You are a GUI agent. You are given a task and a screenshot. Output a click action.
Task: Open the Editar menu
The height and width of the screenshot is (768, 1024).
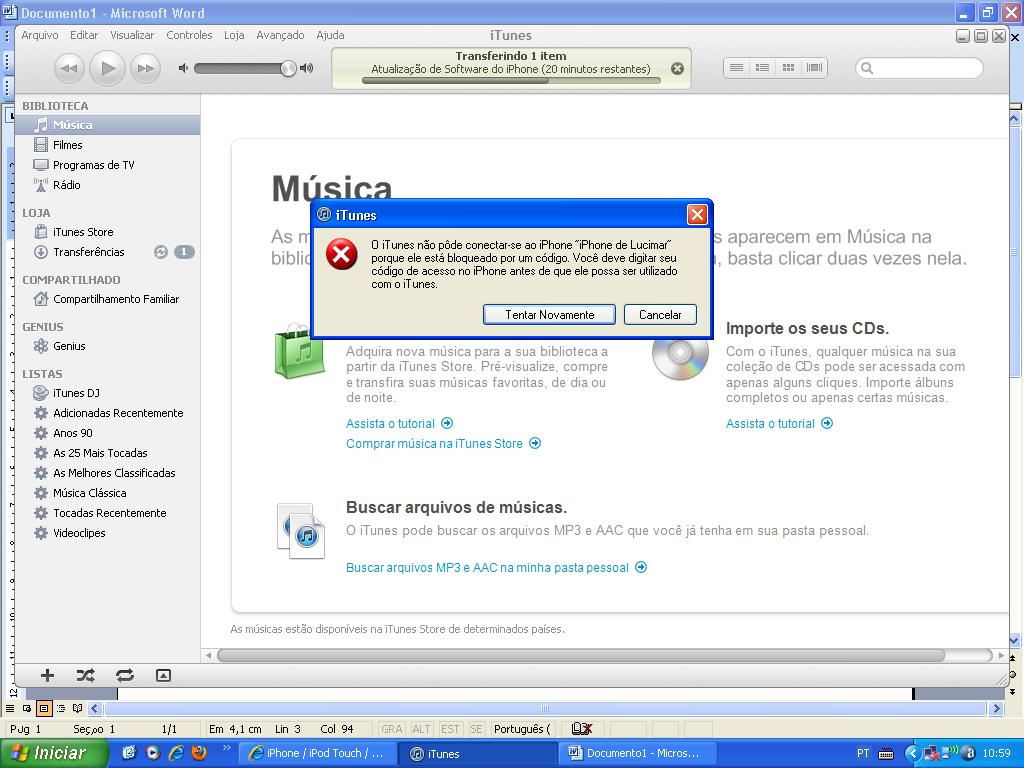tap(84, 35)
